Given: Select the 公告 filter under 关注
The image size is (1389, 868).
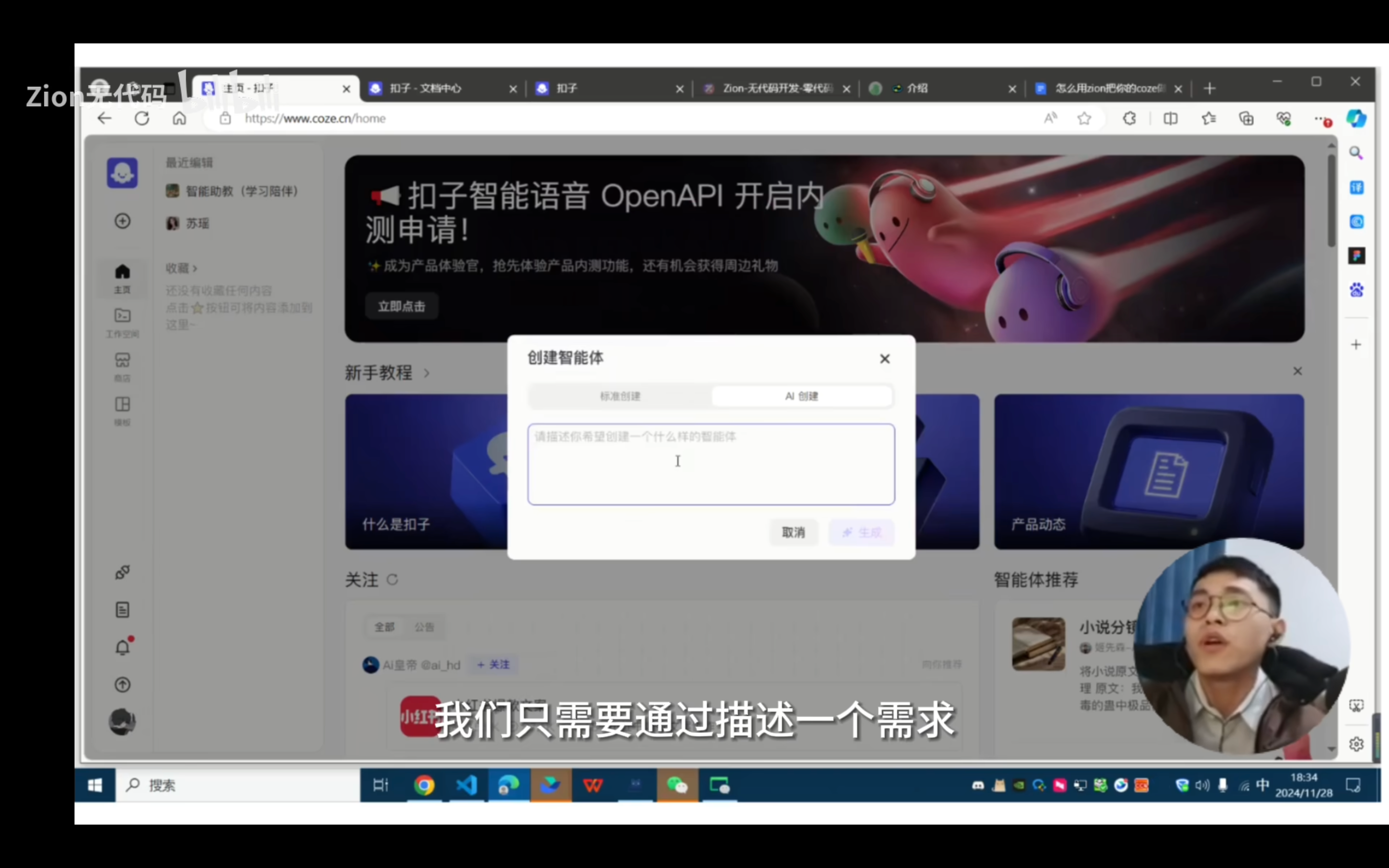Looking at the screenshot, I should 424,627.
